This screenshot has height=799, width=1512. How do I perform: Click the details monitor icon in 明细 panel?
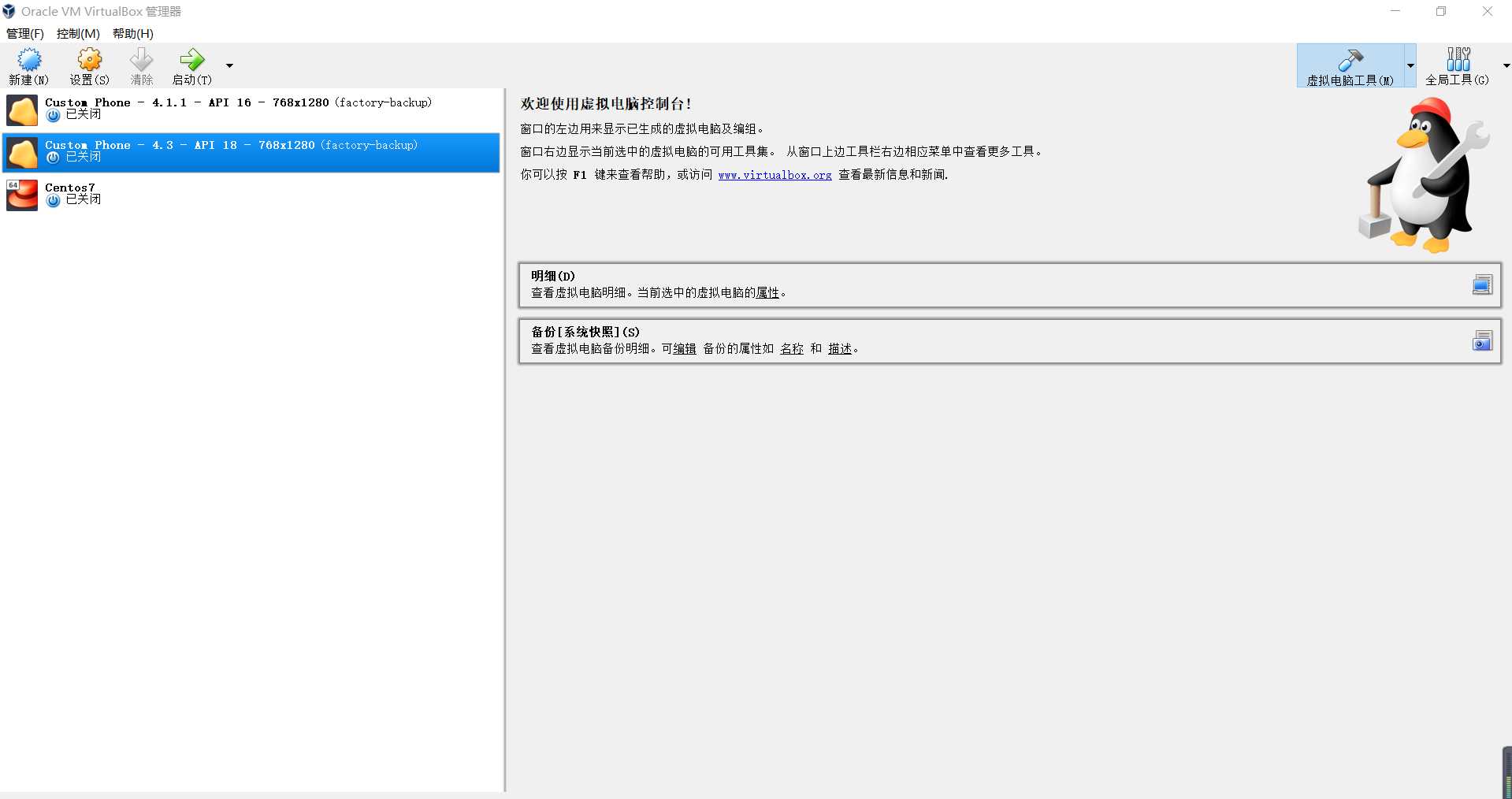tap(1482, 285)
